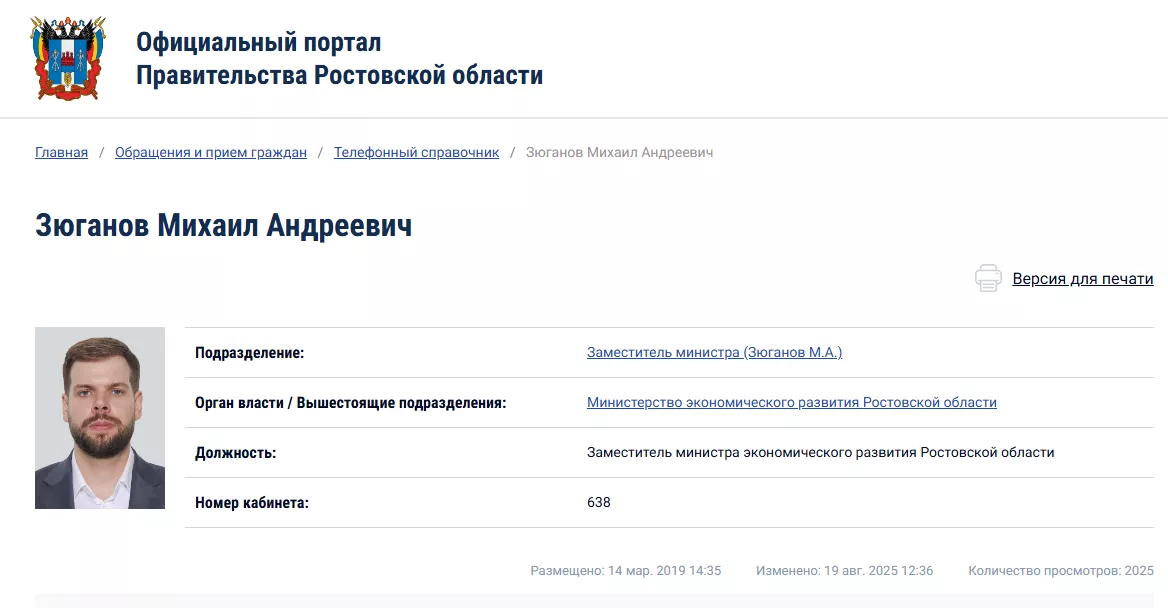Navigate to "Телефонный справочник" breadcrumb
Screen dimensions: 1168x608
[x=416, y=153]
